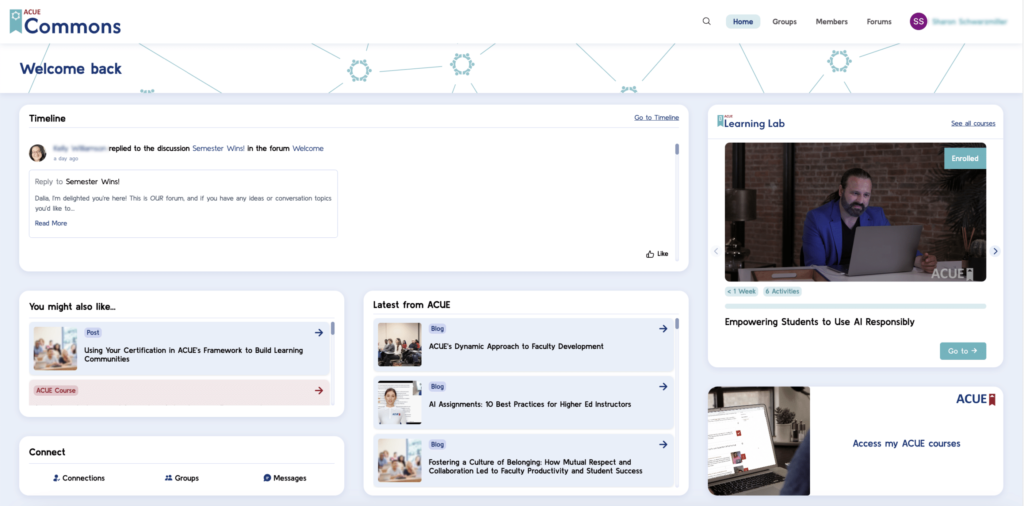The width and height of the screenshot is (1024, 506).
Task: Switch to the Groups nav tab
Action: (x=784, y=21)
